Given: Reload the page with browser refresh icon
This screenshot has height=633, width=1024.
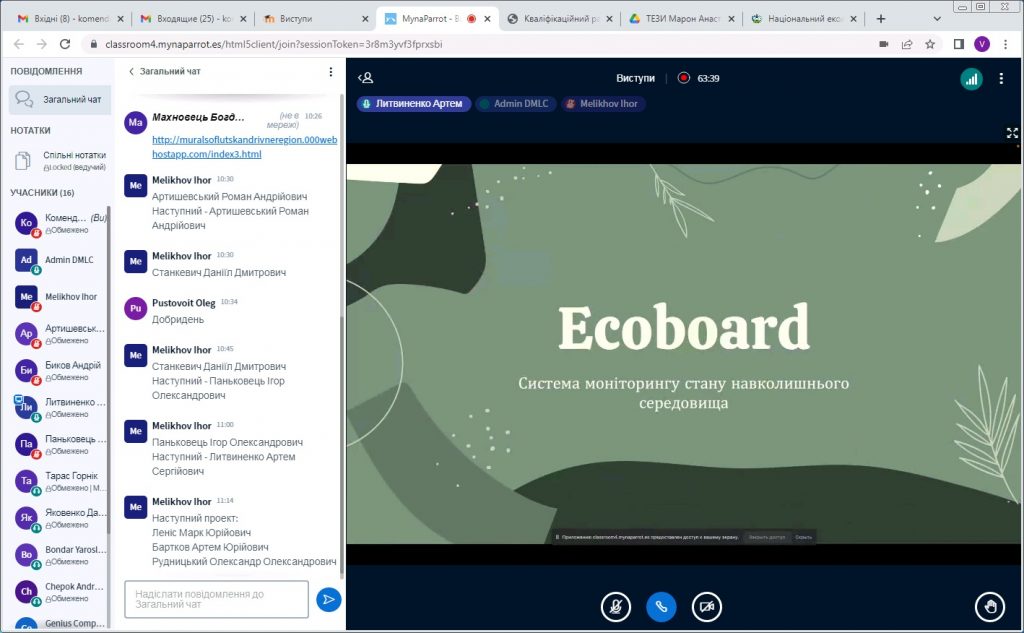Looking at the screenshot, I should [x=65, y=44].
